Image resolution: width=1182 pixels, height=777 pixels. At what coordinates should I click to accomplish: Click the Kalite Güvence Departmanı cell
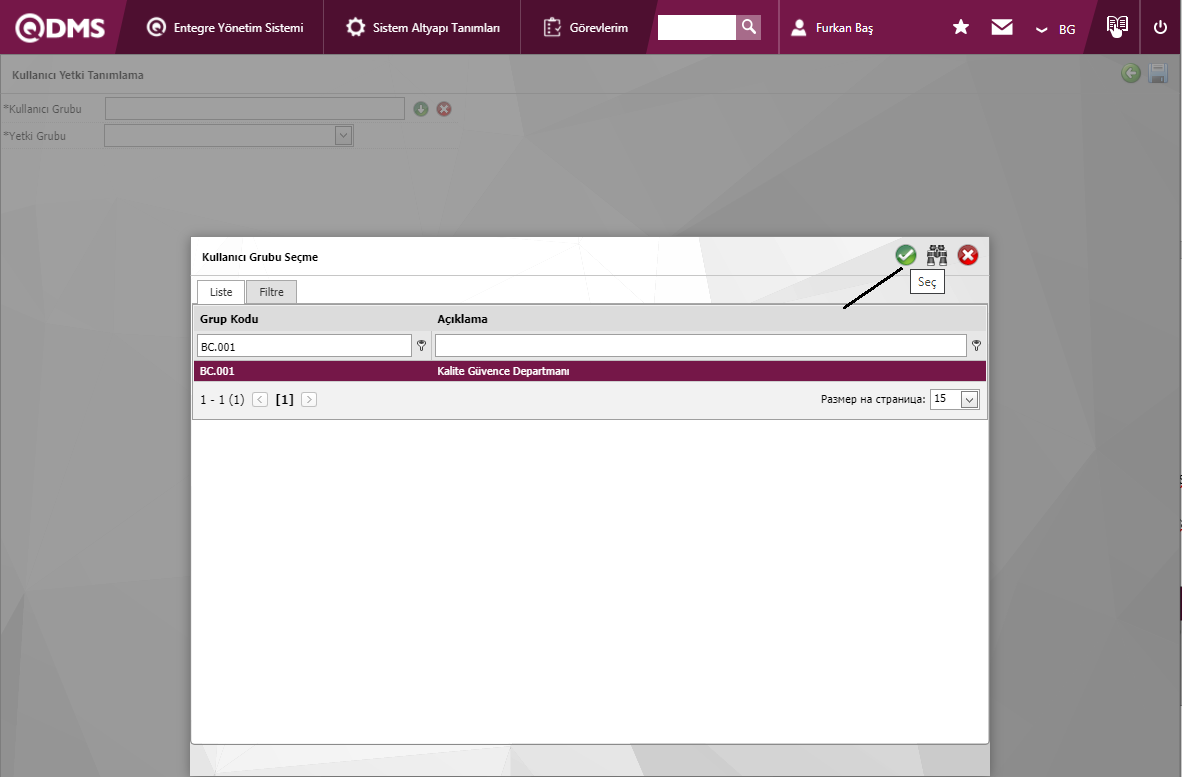click(504, 371)
